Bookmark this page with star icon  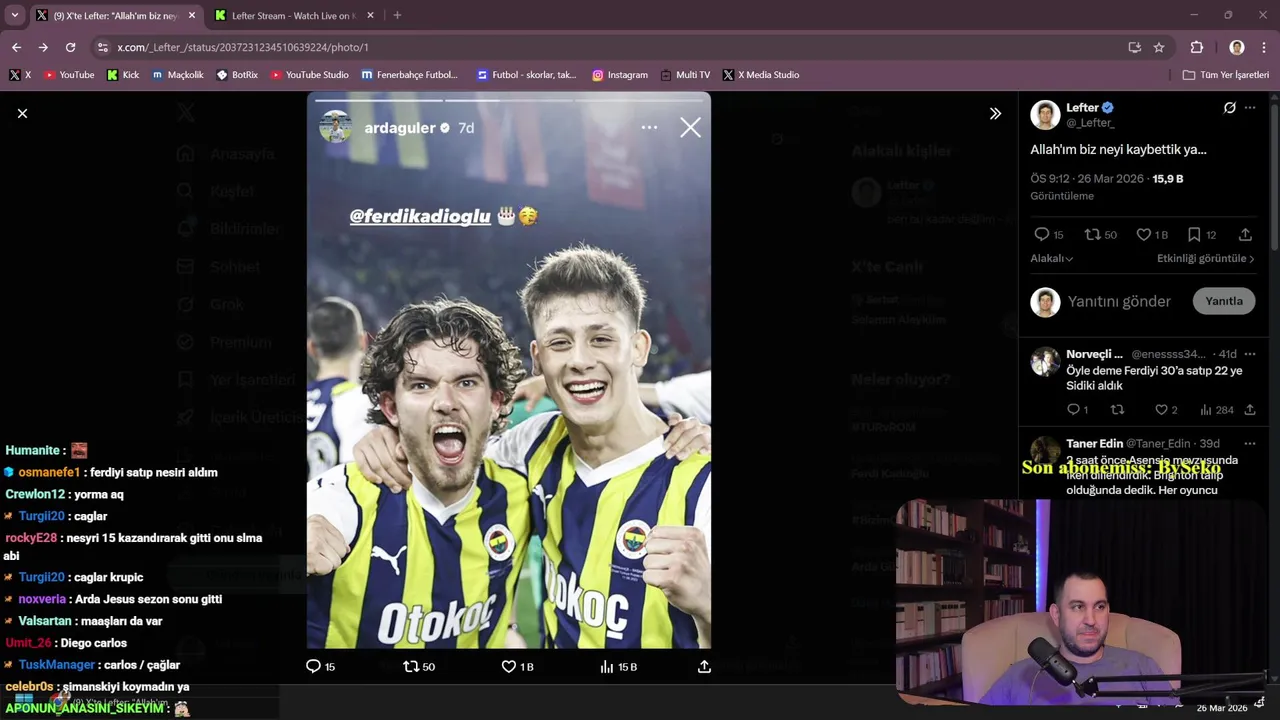[1159, 47]
